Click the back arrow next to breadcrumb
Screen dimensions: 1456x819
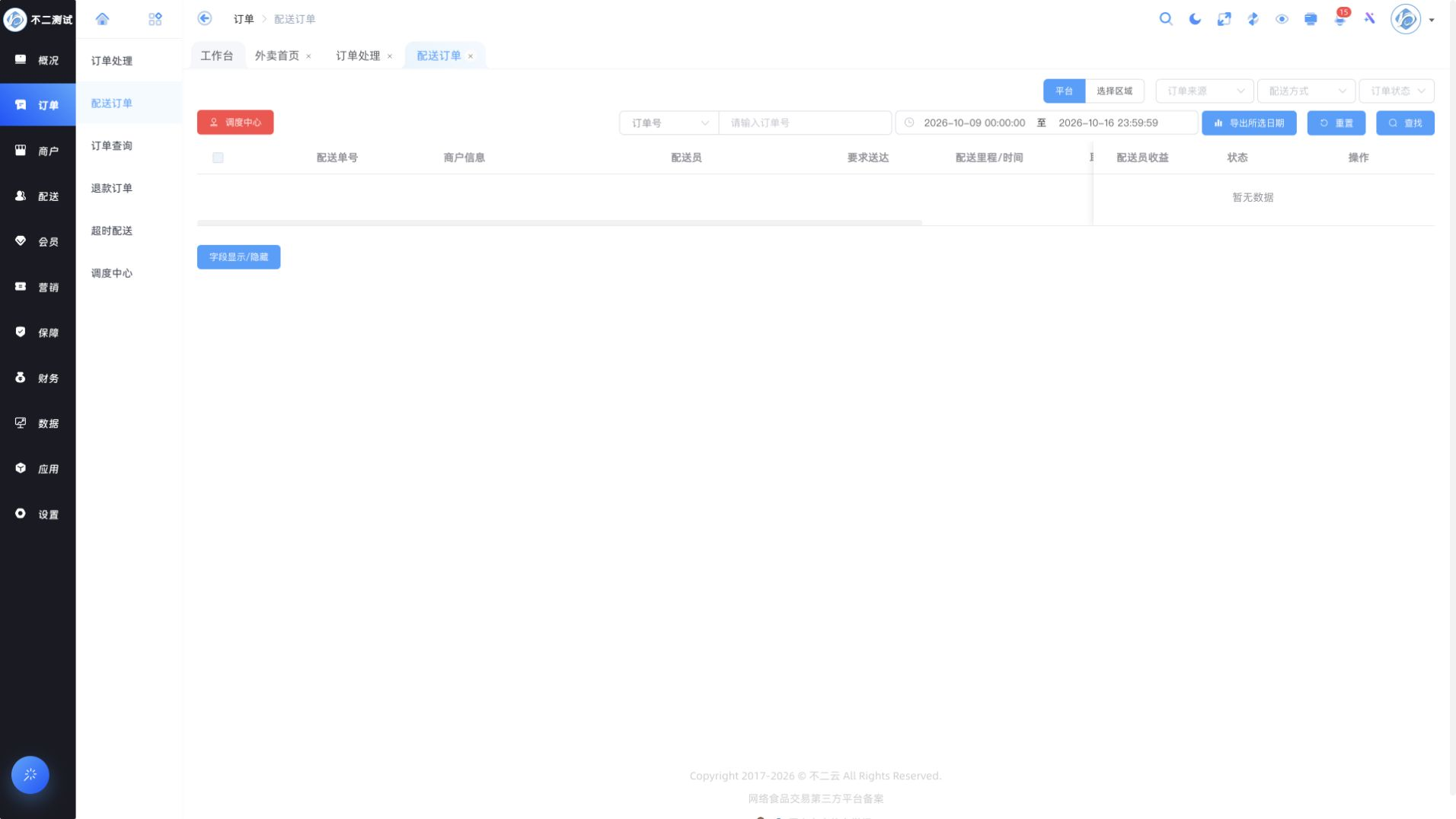(x=205, y=18)
